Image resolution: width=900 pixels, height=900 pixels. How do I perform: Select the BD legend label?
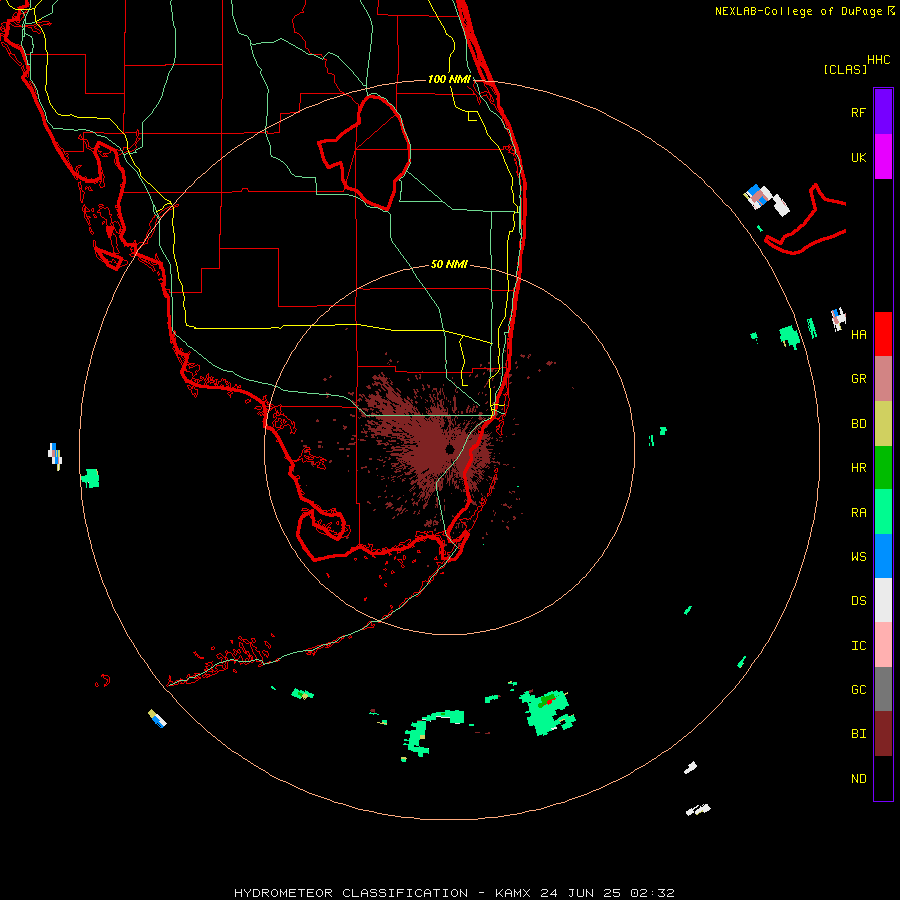pyautogui.click(x=858, y=424)
